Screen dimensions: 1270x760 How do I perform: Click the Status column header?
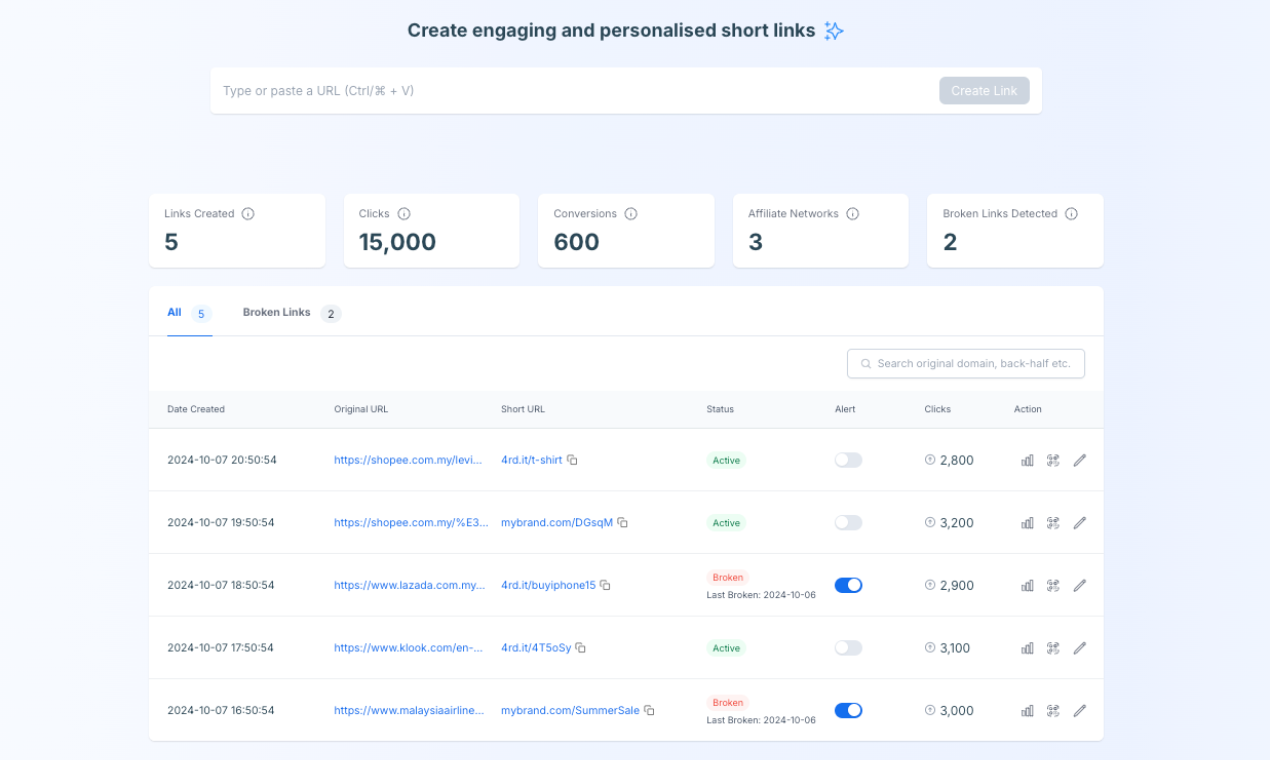[720, 409]
